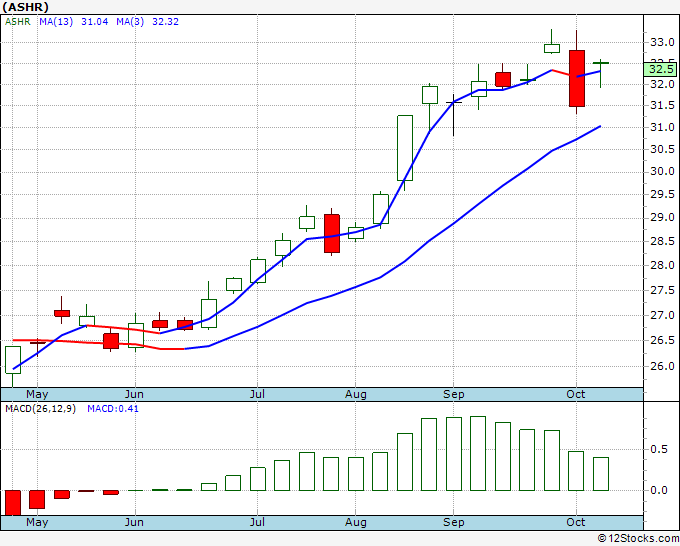Click May on the price chart time axis

tap(37, 395)
